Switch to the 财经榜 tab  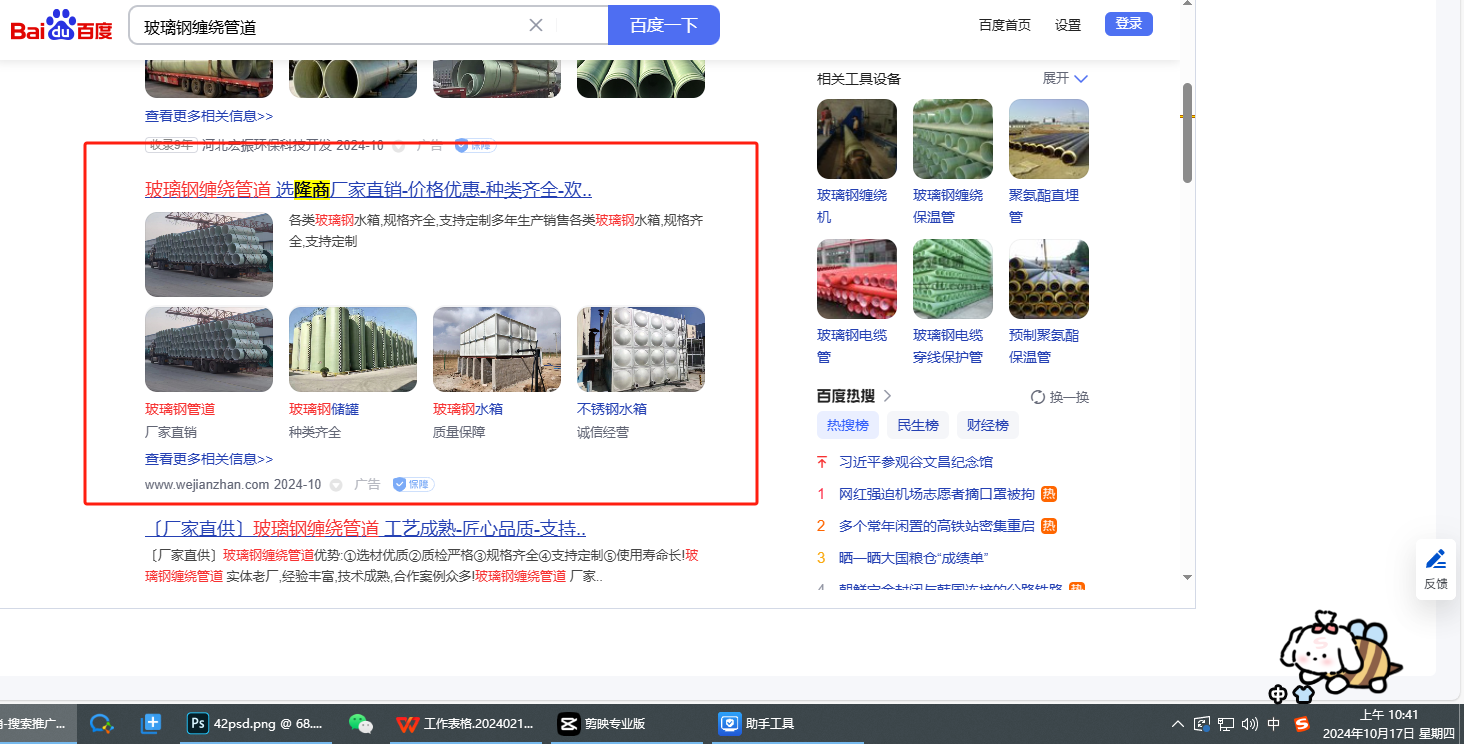tap(988, 425)
